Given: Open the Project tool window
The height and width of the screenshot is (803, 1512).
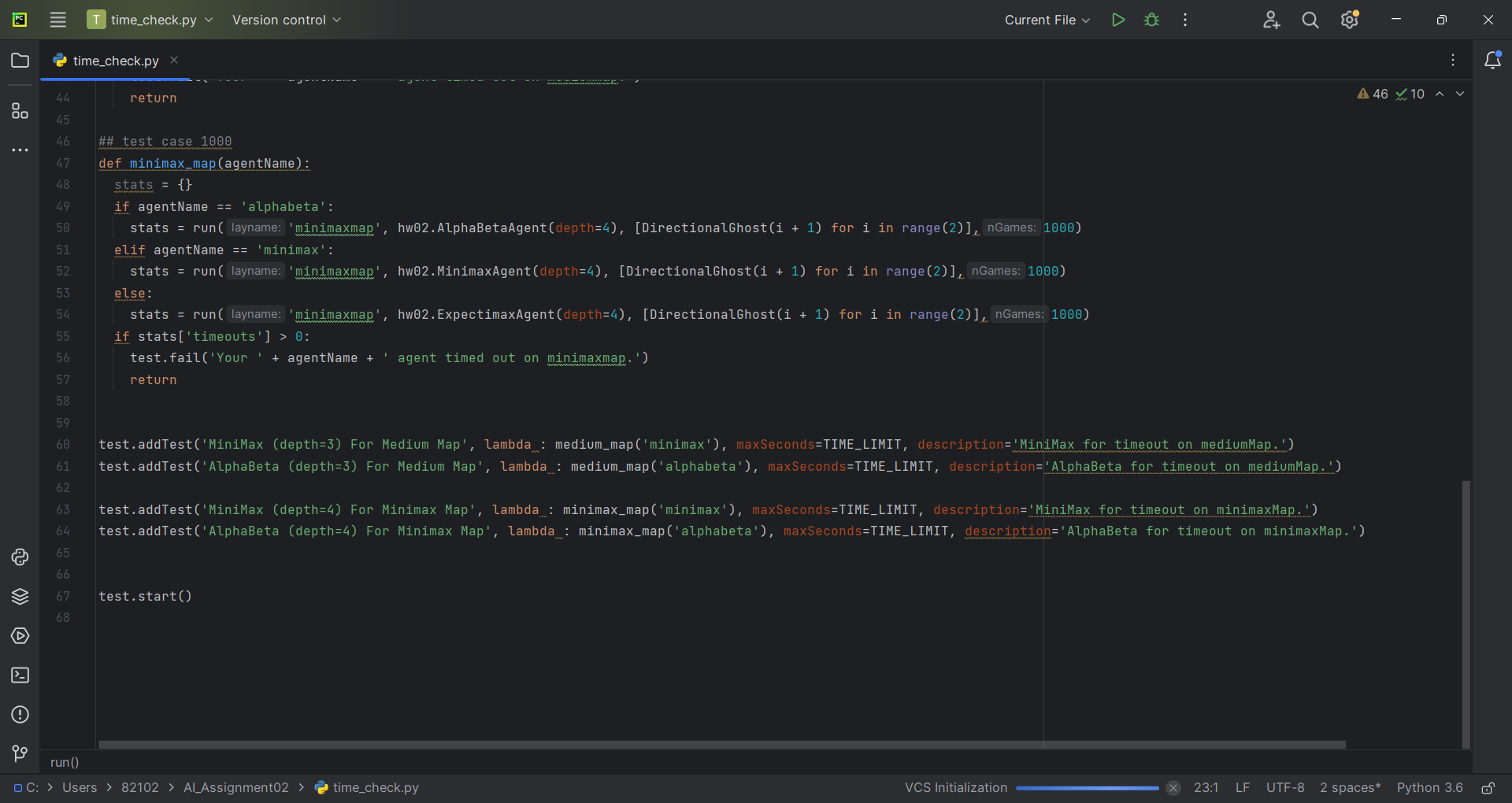Looking at the screenshot, I should [x=20, y=60].
